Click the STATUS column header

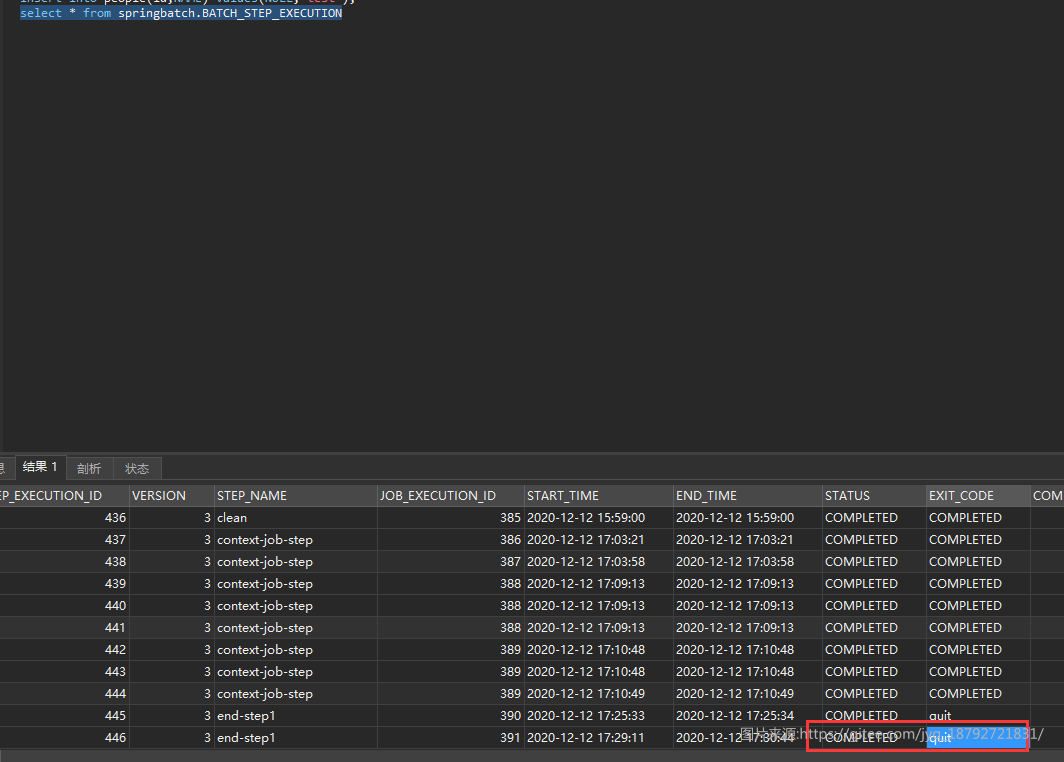click(874, 496)
